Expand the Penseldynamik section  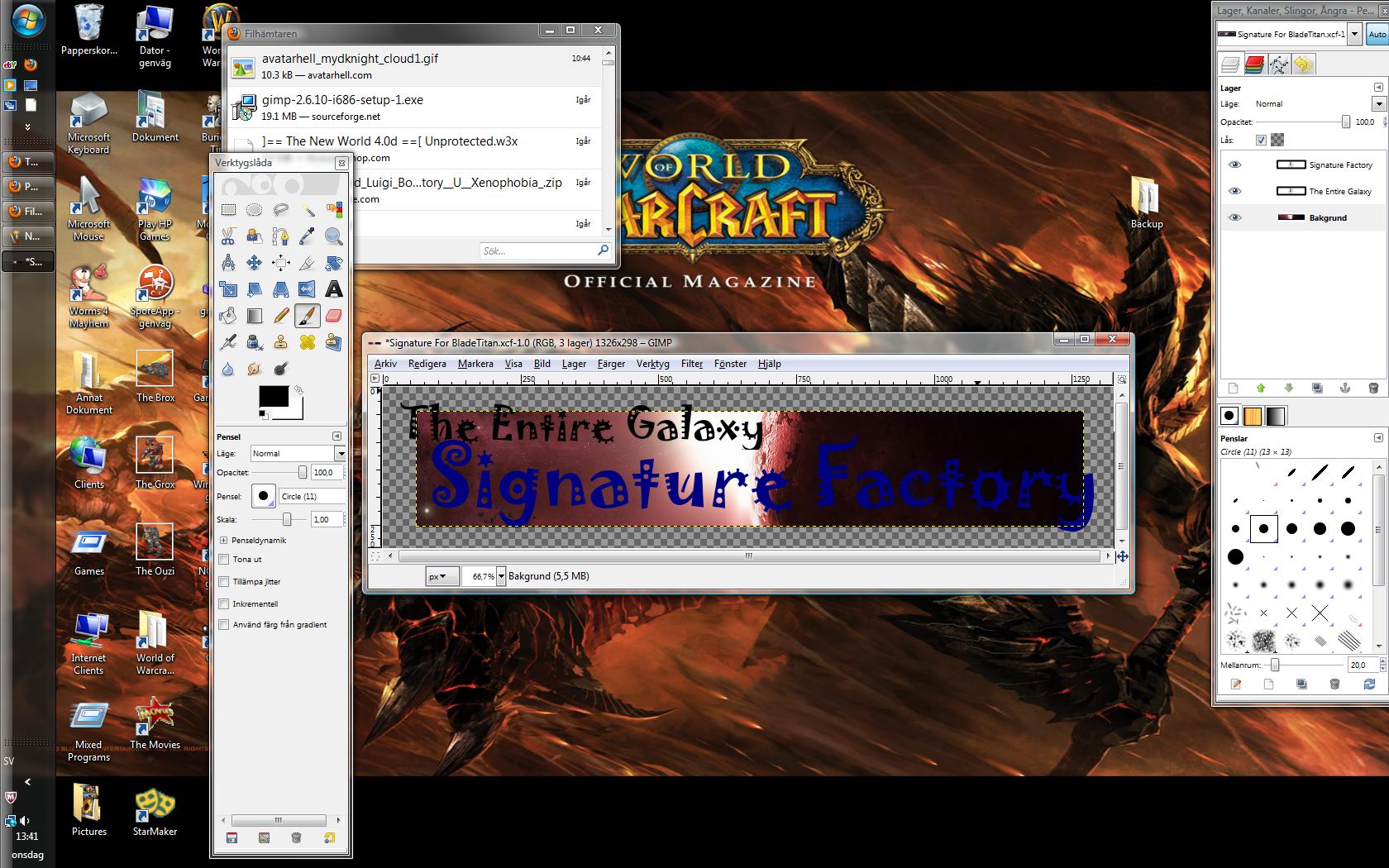[x=223, y=540]
